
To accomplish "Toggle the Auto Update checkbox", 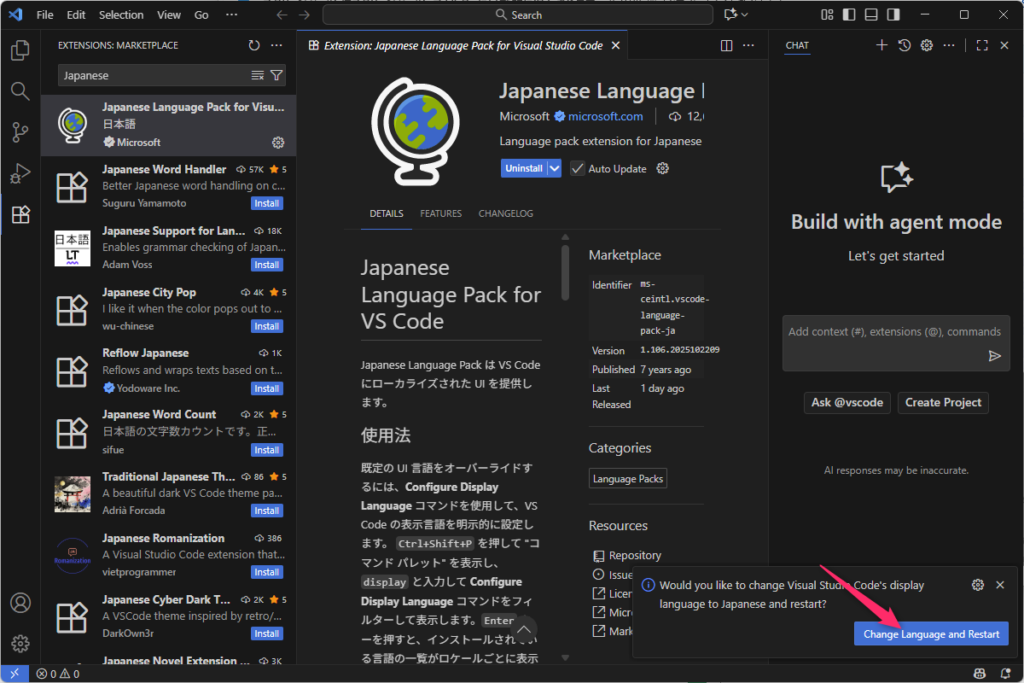I will coord(577,169).
